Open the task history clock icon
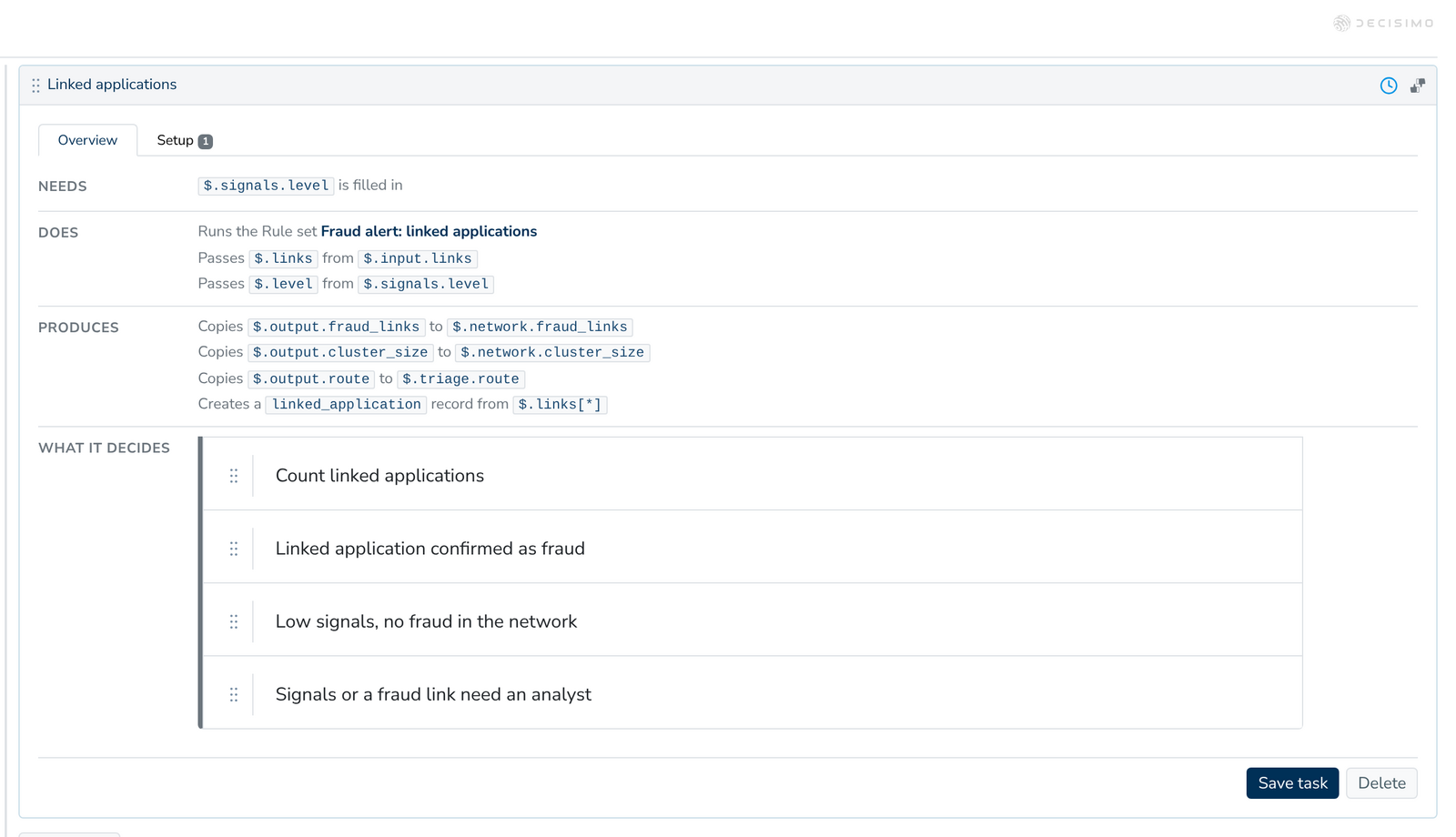This screenshot has width=1456, height=837. 1389,86
